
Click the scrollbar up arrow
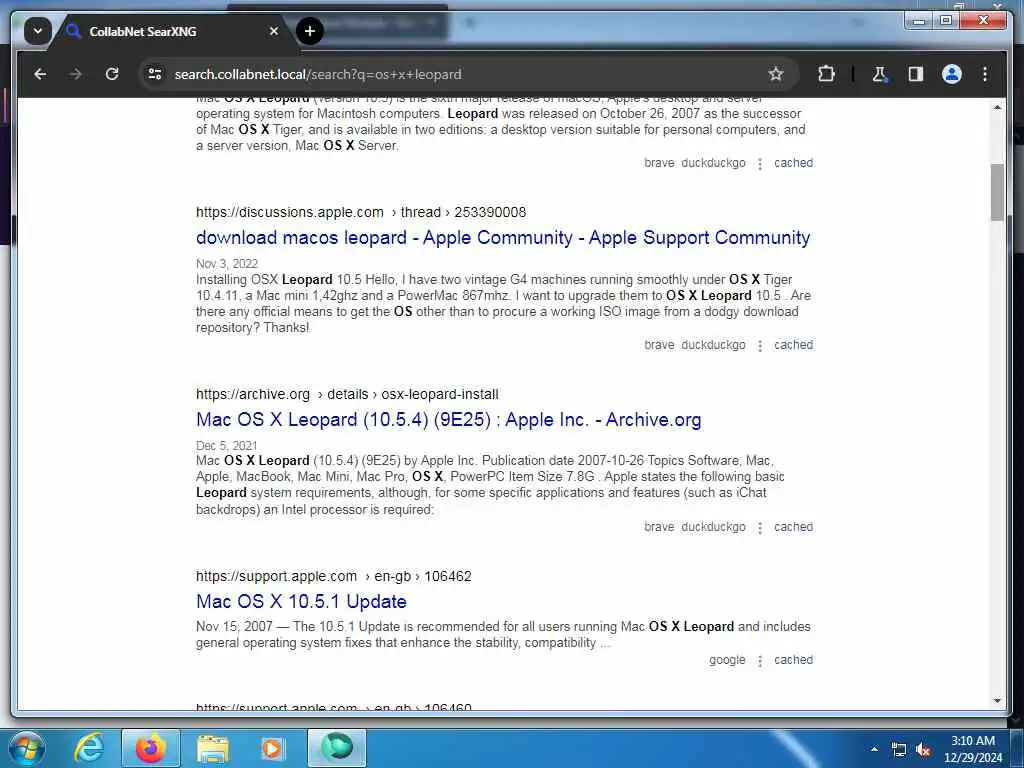coord(997,107)
